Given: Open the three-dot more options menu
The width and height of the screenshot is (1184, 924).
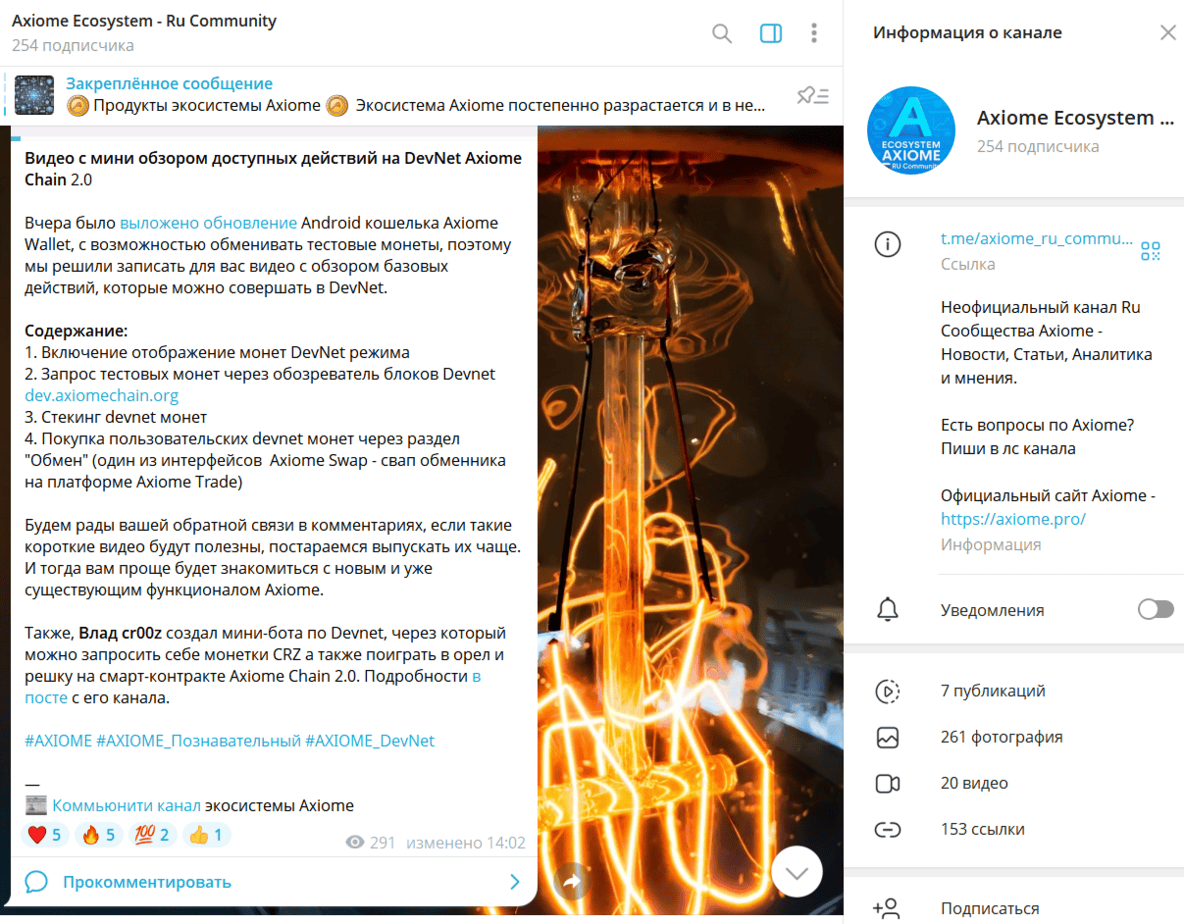Looking at the screenshot, I should pos(813,33).
